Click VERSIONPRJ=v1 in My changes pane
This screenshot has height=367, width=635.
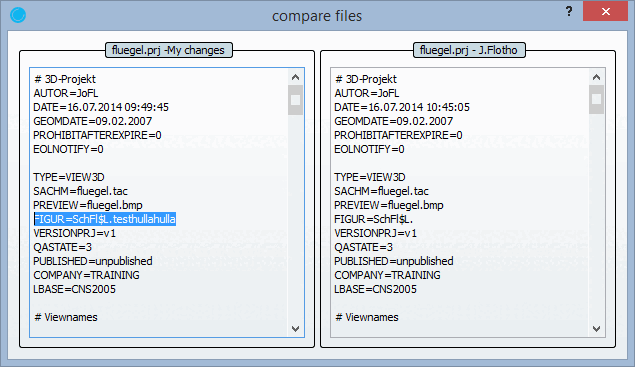coord(75,233)
